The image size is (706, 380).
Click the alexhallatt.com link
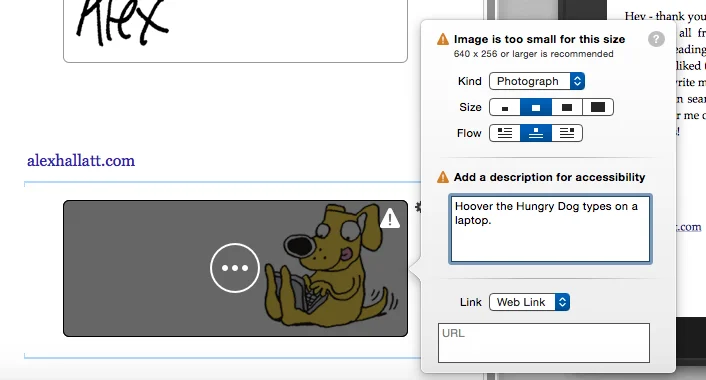[x=81, y=161]
